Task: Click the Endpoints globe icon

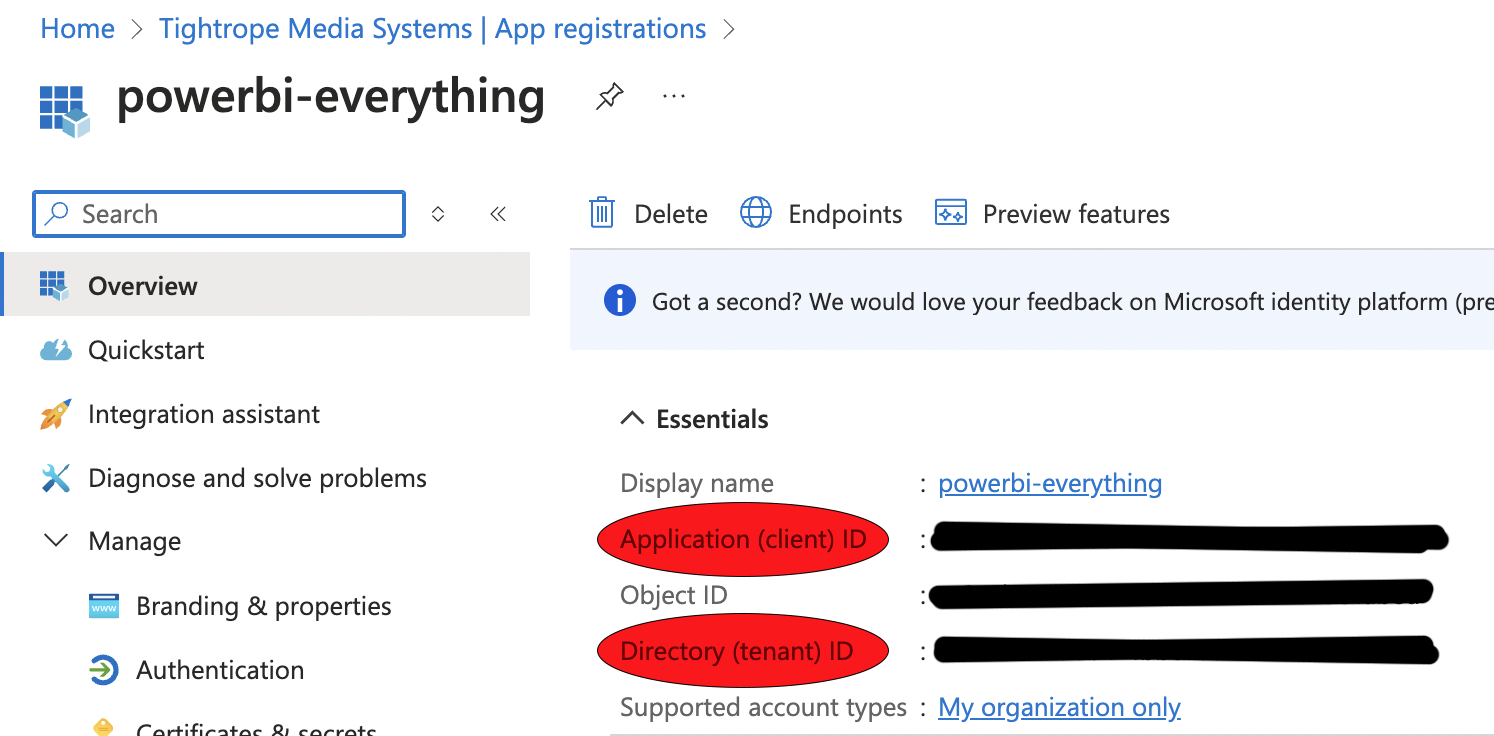Action: pyautogui.click(x=756, y=213)
